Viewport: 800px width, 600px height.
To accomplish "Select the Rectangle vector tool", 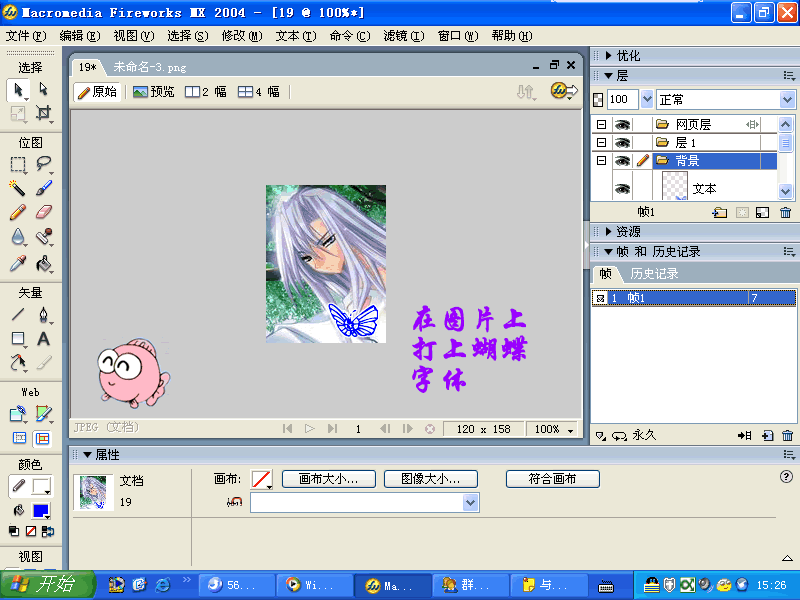I will (18, 339).
